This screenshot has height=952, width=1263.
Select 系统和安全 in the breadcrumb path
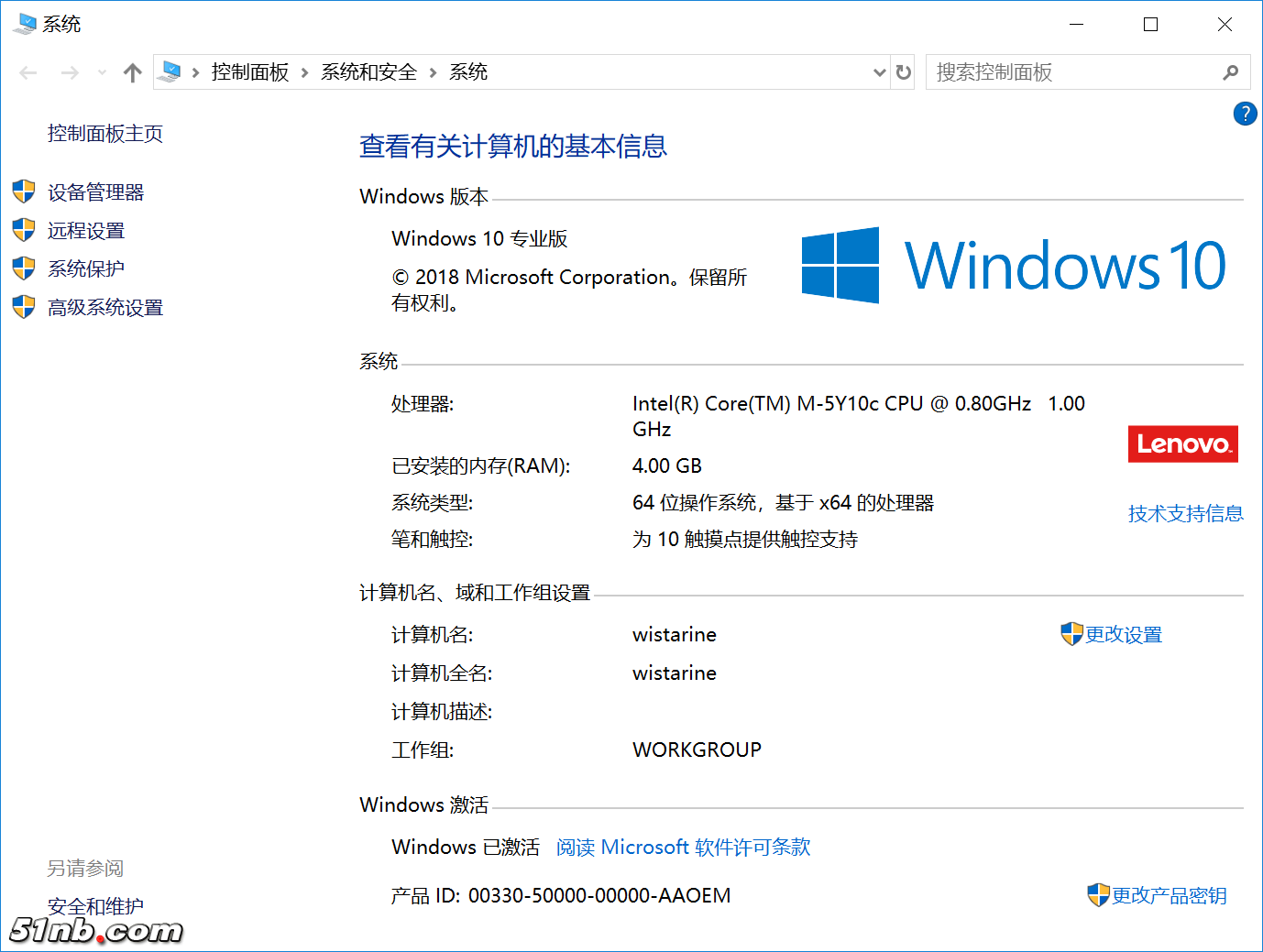pyautogui.click(x=368, y=72)
